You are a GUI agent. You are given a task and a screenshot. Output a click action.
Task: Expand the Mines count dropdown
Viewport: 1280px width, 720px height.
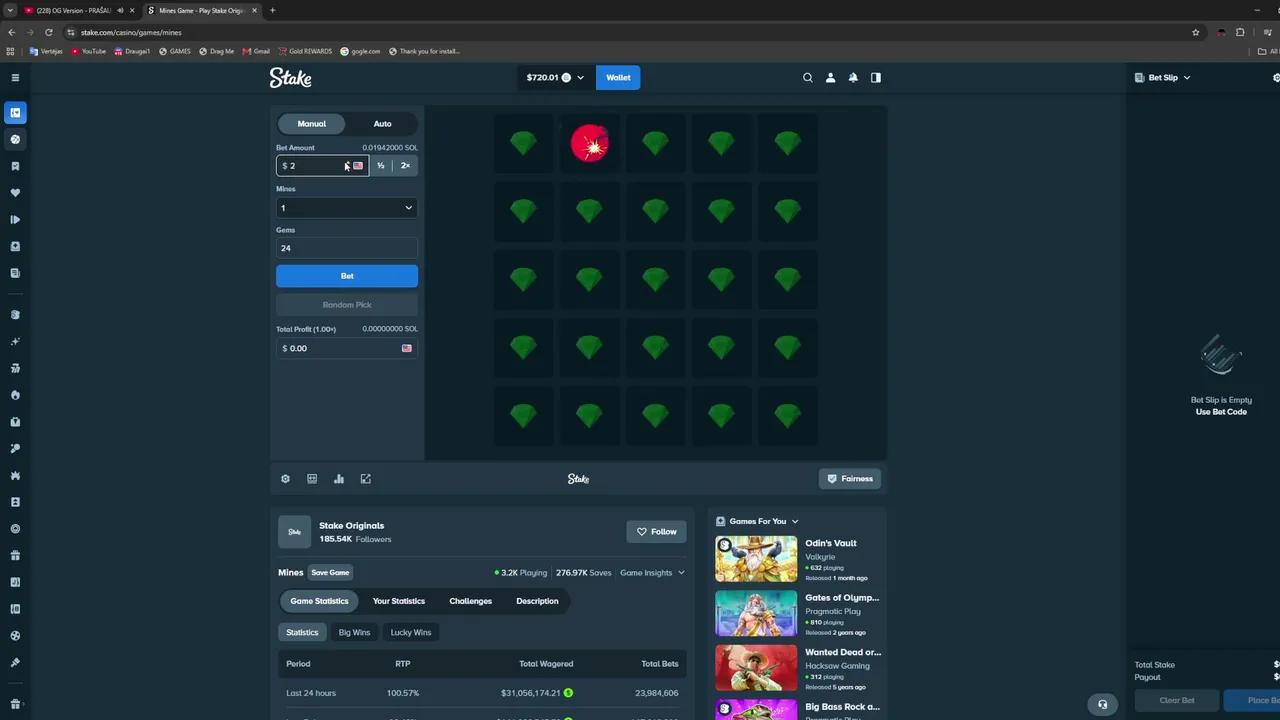pyautogui.click(x=347, y=208)
